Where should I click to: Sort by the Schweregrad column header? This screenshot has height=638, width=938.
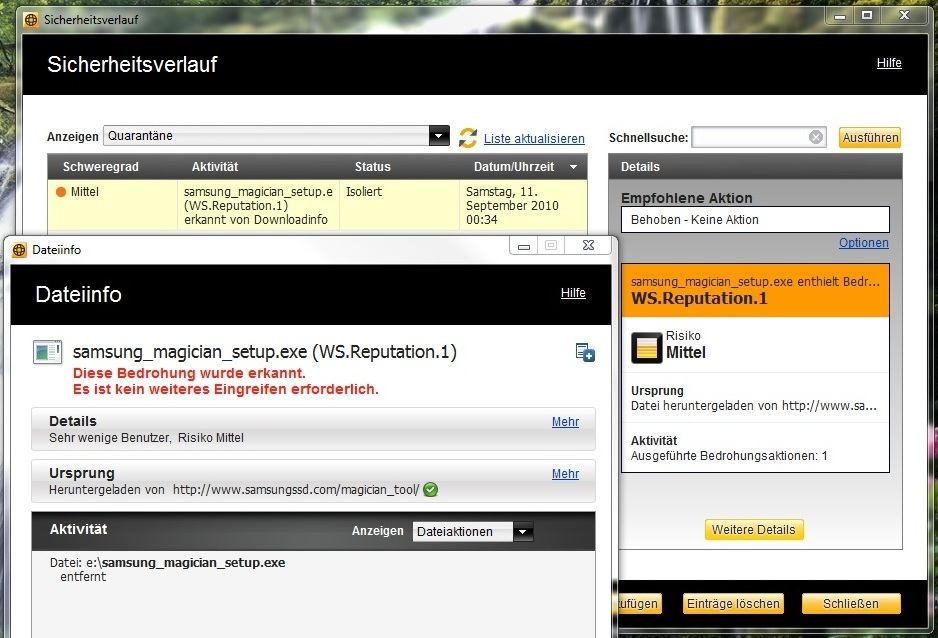(x=100, y=167)
